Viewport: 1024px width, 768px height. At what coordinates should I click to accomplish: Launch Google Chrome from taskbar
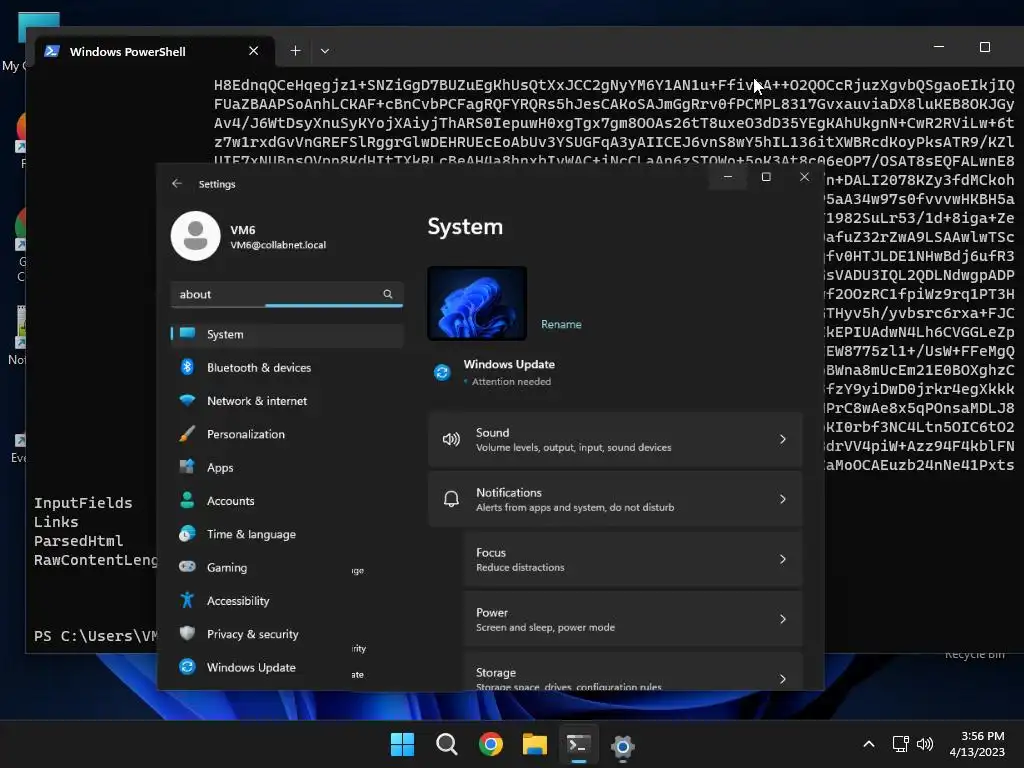click(491, 744)
